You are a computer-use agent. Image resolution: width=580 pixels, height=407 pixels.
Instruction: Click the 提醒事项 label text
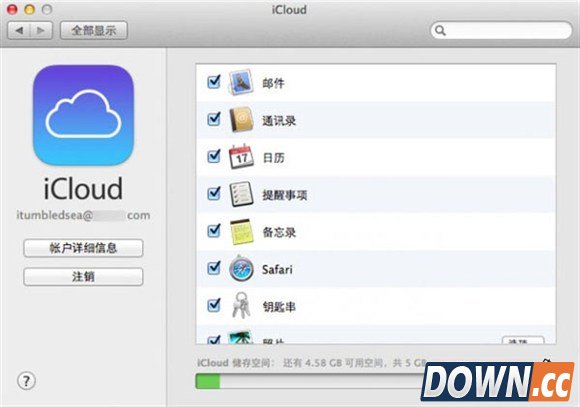[x=284, y=195]
